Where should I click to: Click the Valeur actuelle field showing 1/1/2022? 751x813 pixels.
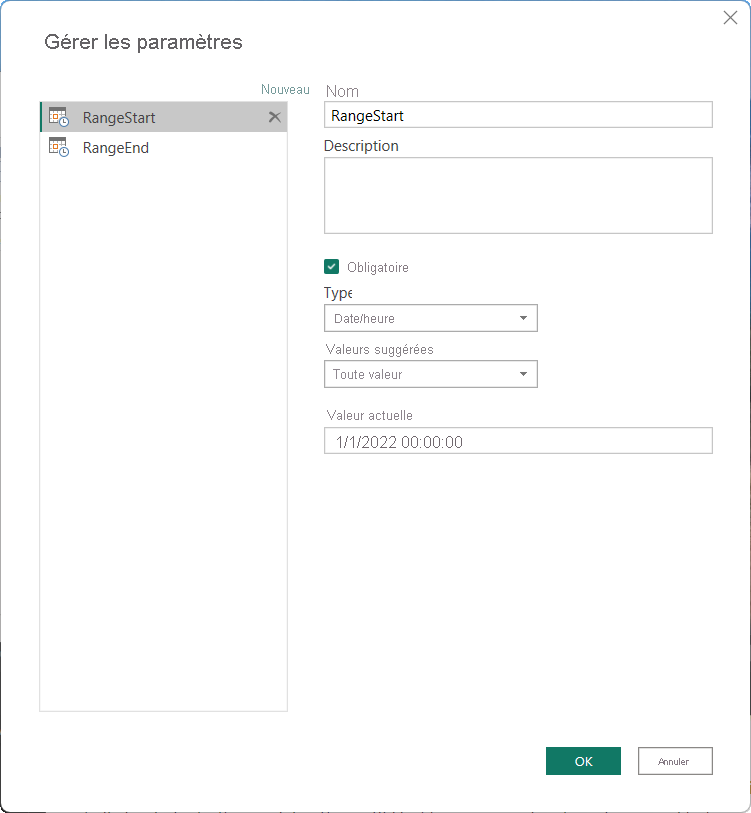pos(518,441)
